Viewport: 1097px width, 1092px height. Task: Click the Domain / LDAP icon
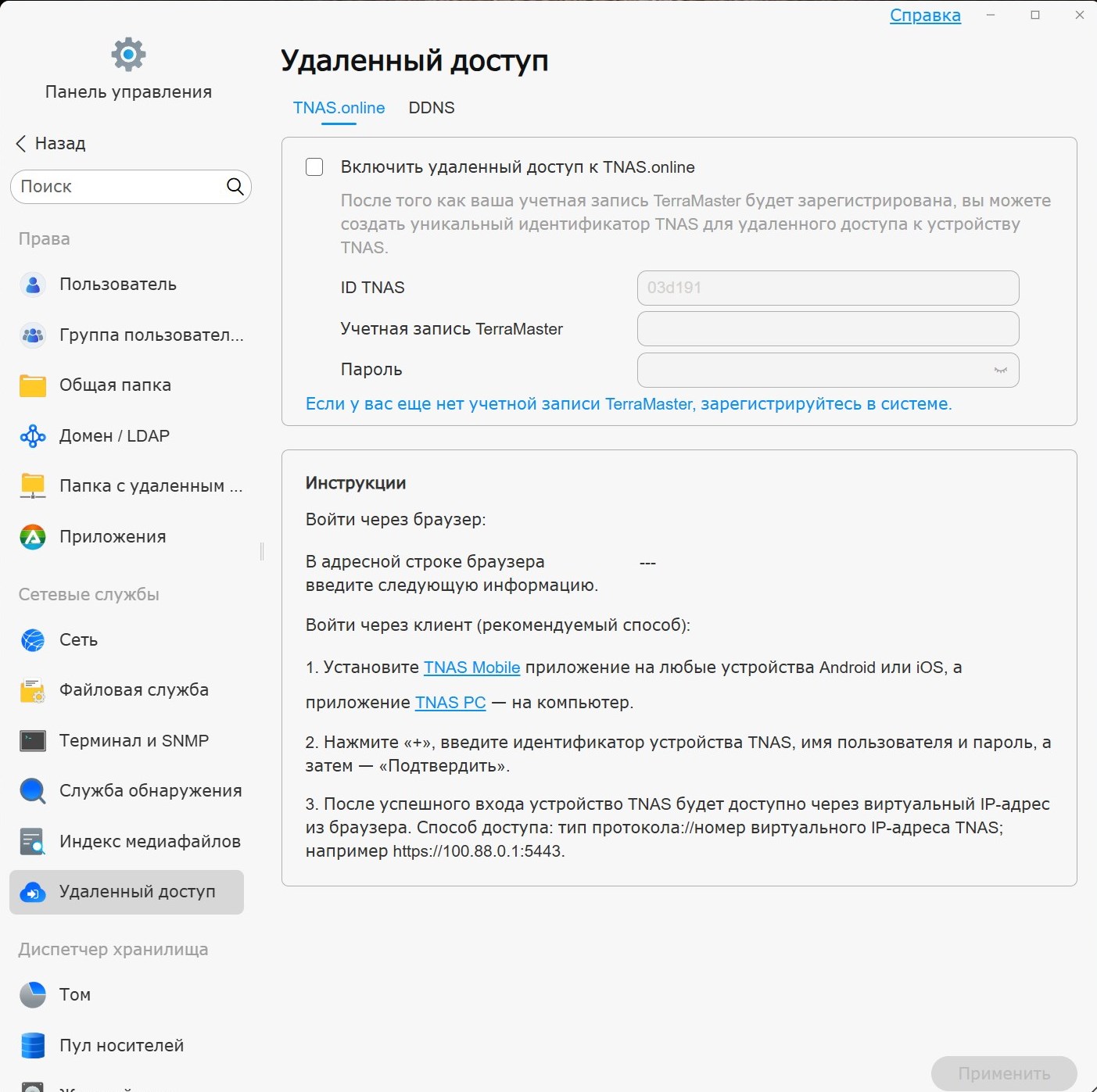[x=33, y=435]
